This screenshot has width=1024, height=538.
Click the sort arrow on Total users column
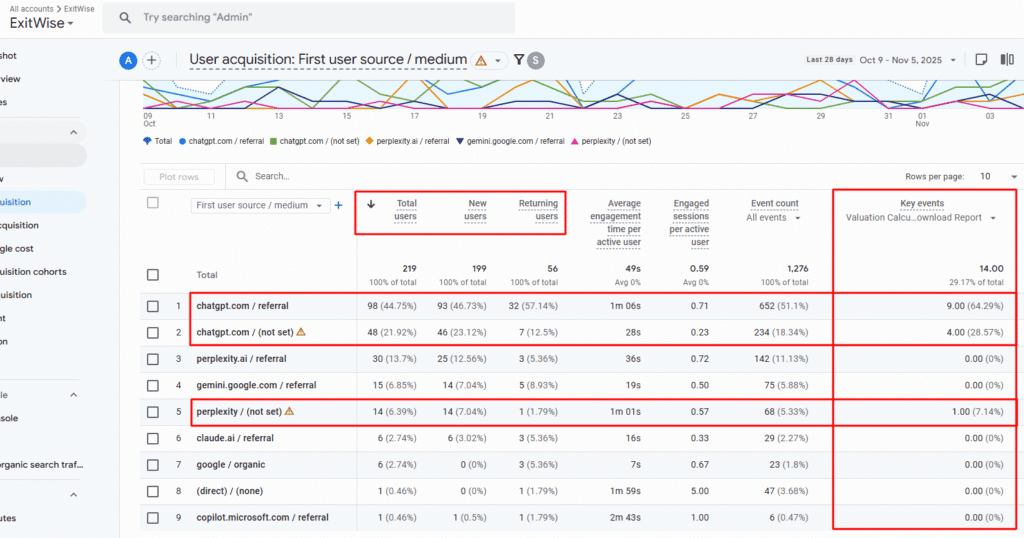[x=372, y=204]
